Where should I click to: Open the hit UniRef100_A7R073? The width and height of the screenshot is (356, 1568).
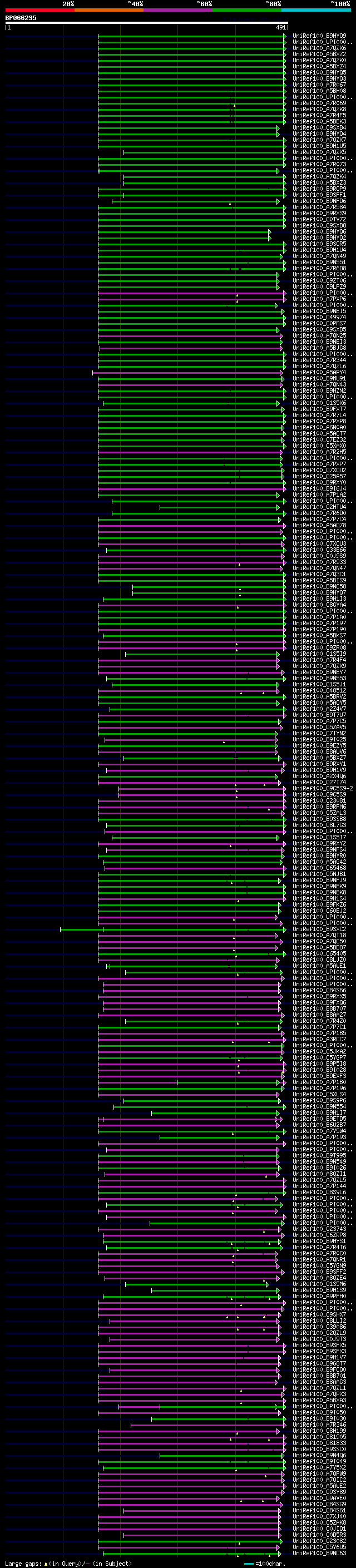(x=319, y=164)
